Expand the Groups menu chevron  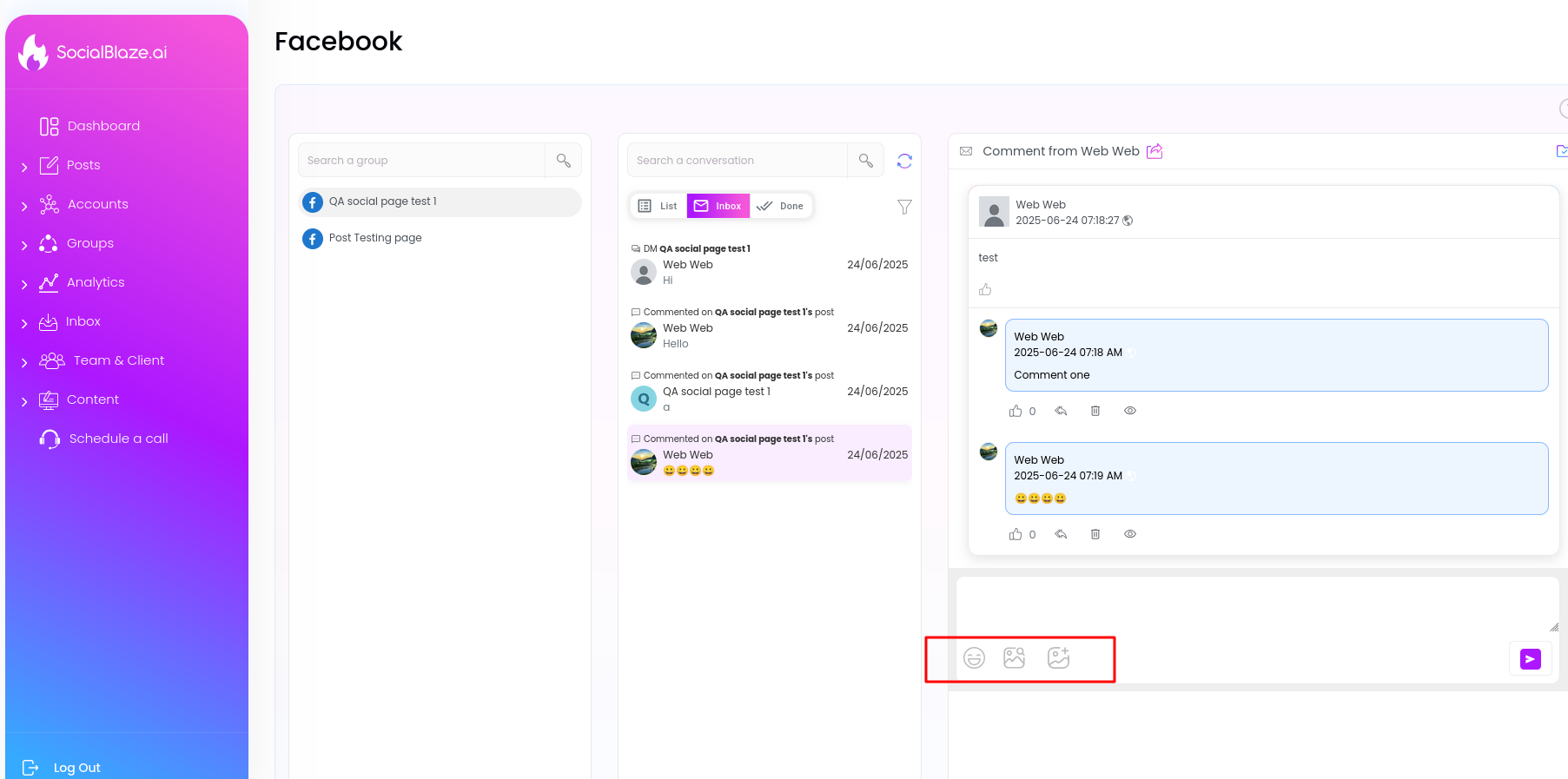[24, 245]
